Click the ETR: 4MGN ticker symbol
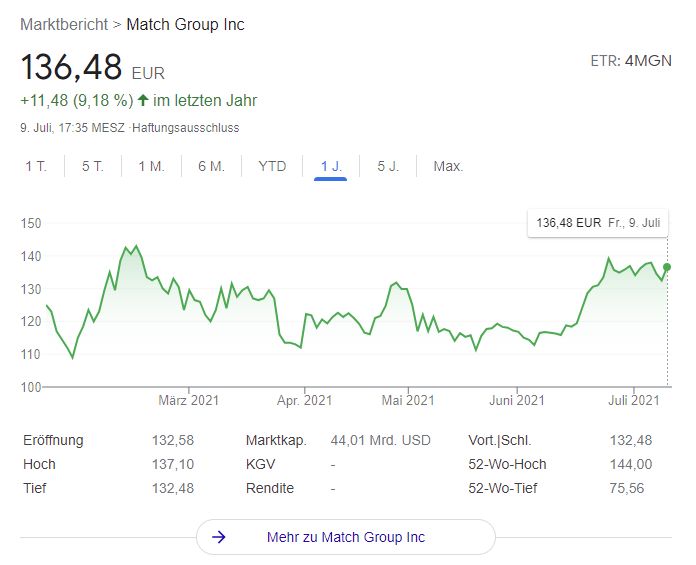 point(631,61)
